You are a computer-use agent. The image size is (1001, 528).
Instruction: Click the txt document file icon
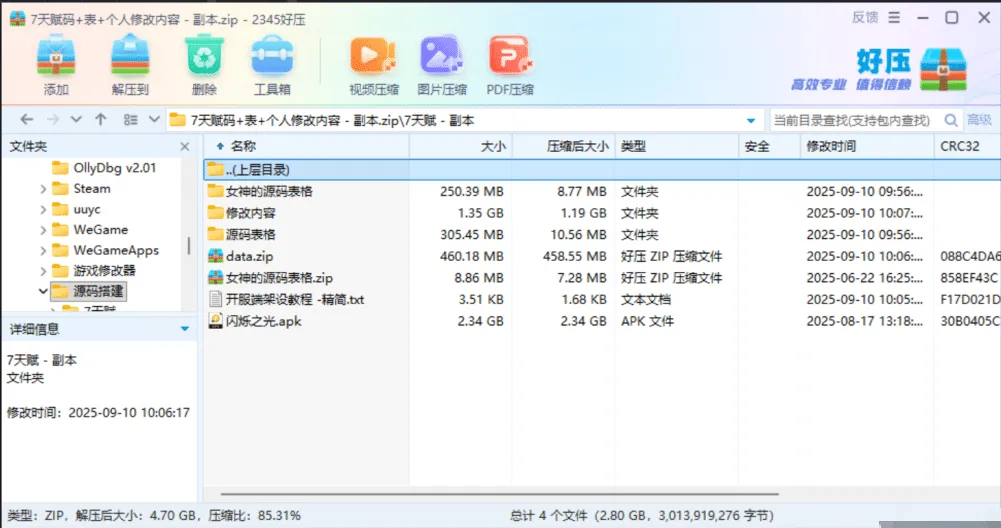pos(216,299)
